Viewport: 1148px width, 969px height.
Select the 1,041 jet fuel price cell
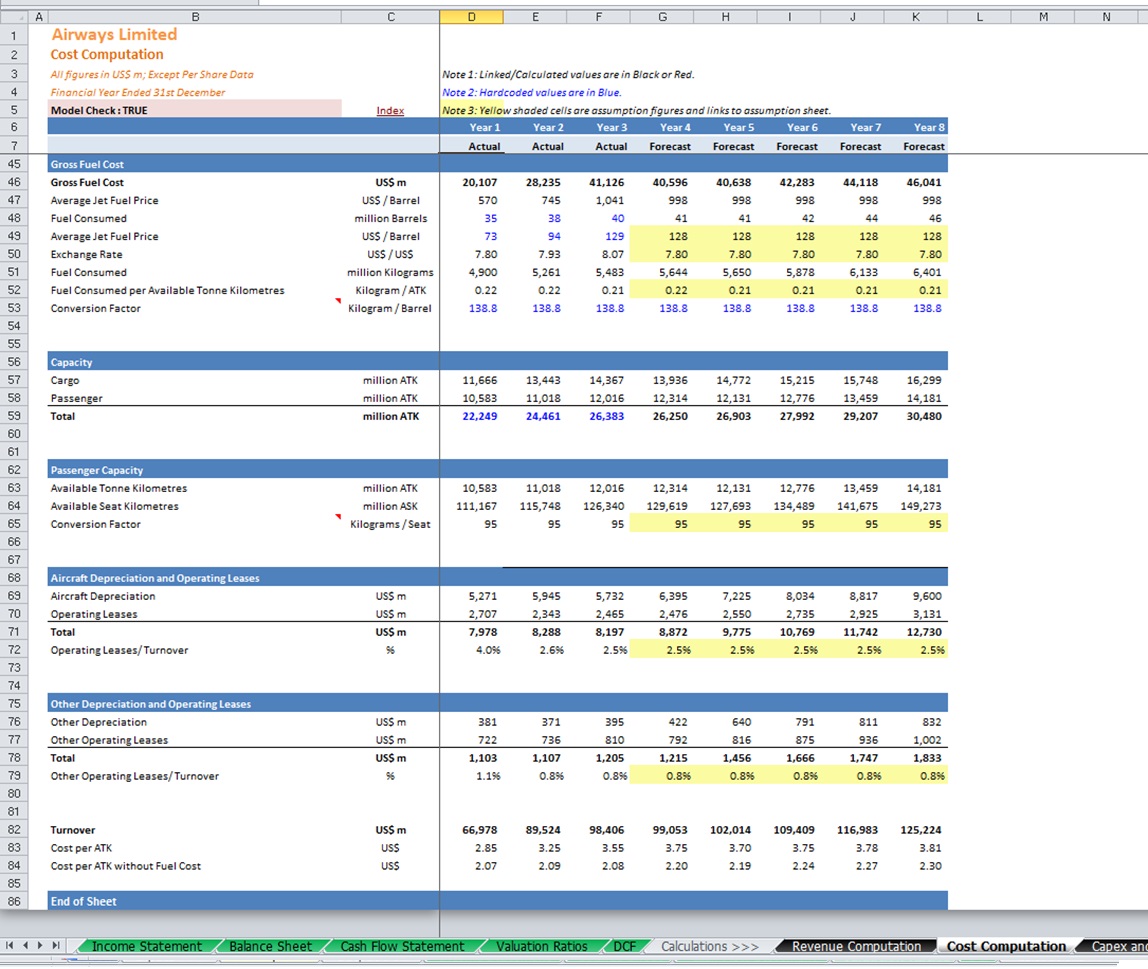[609, 201]
